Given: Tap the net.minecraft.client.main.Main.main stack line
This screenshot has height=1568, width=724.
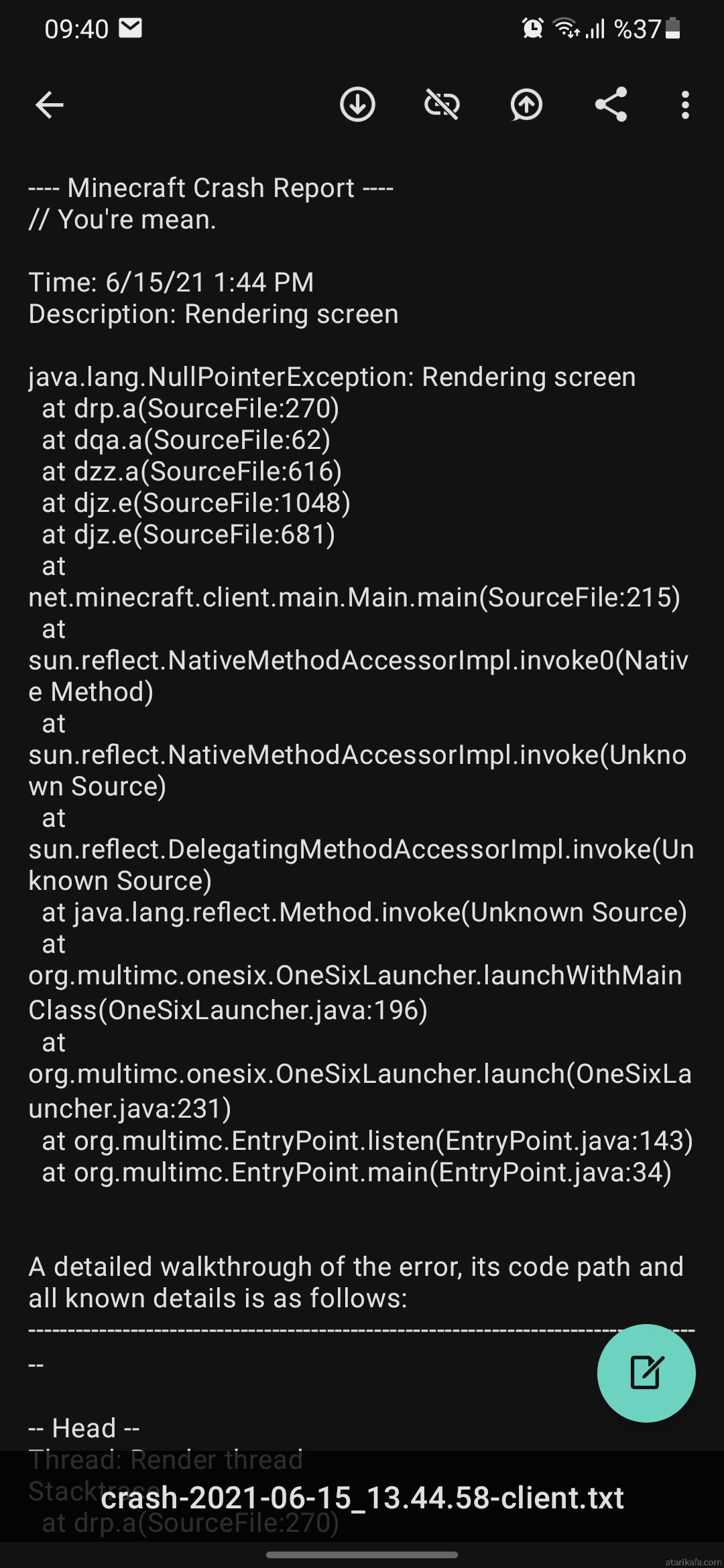Looking at the screenshot, I should pyautogui.click(x=354, y=597).
